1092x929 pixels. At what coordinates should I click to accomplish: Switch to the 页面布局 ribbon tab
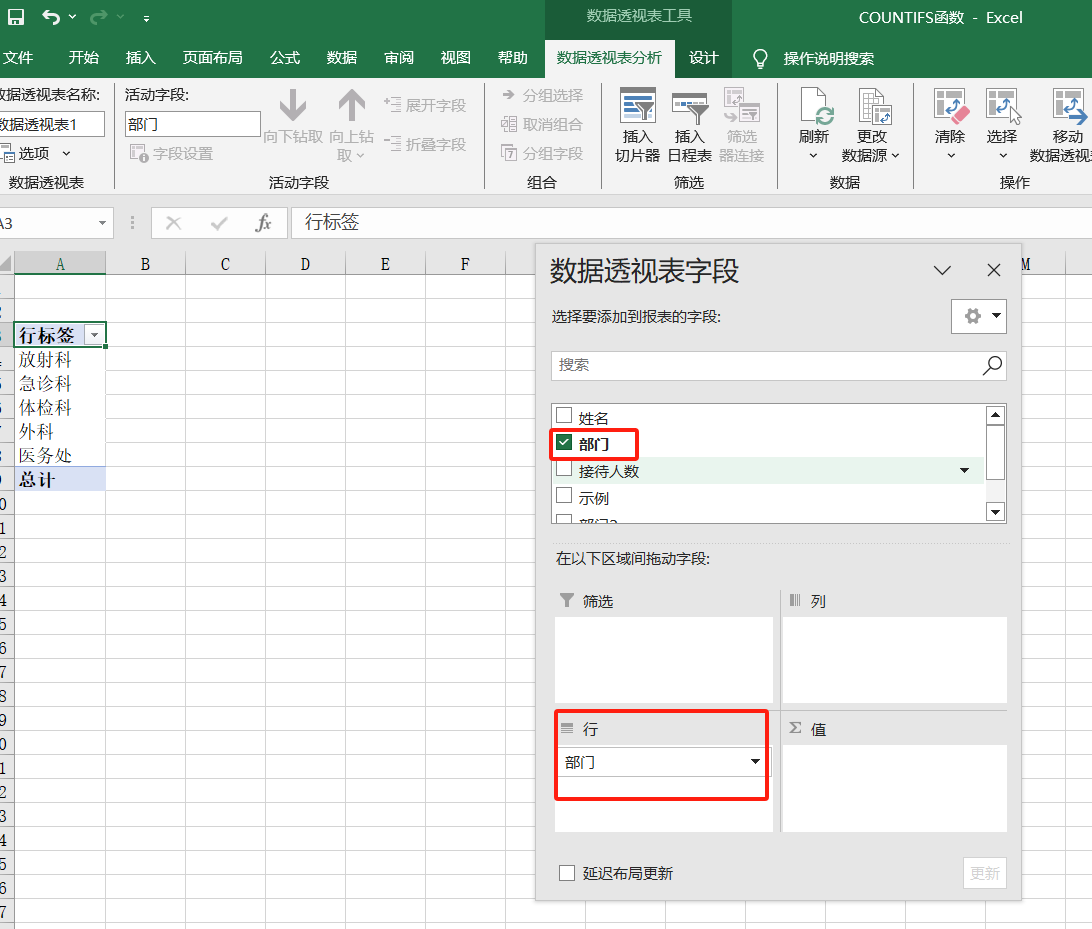click(x=212, y=58)
